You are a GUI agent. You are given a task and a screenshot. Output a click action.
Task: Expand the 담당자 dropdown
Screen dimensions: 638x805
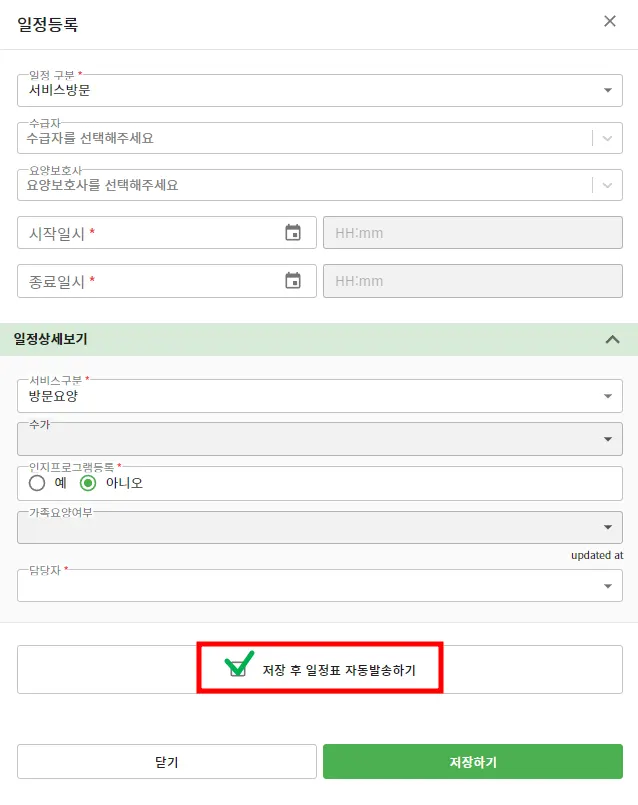606,586
